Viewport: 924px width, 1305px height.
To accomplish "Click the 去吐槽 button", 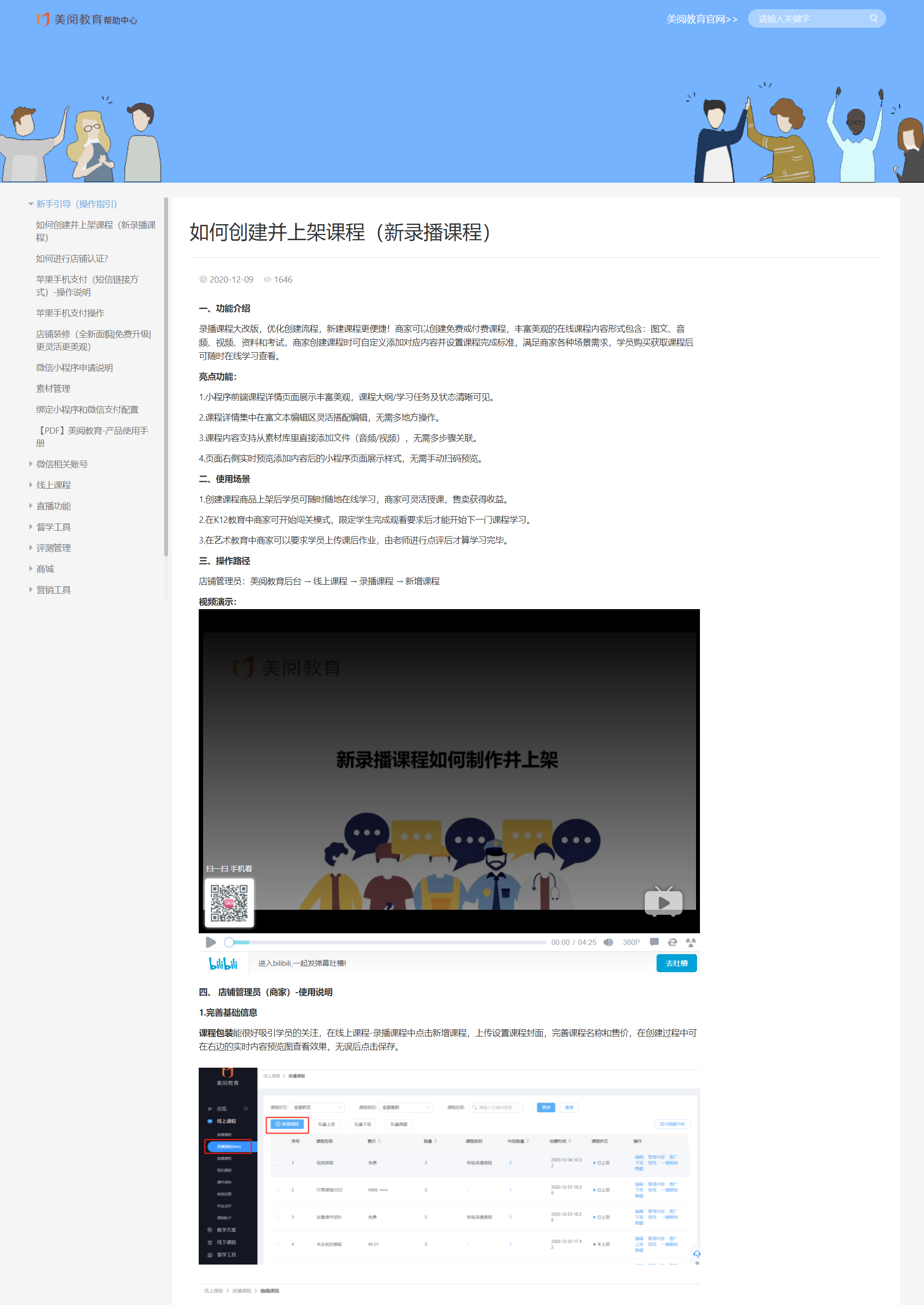I will [x=677, y=963].
